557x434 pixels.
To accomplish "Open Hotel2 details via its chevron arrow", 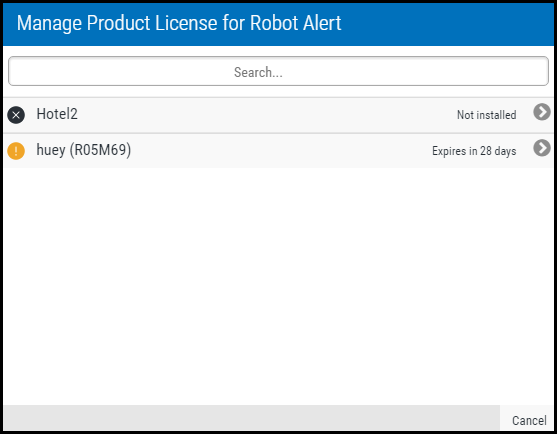I will click(542, 112).
